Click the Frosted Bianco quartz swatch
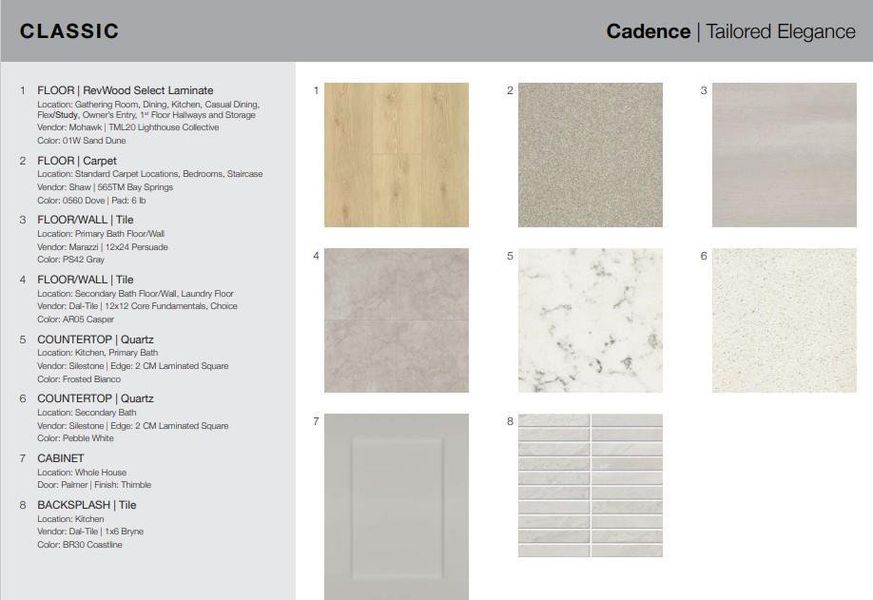Viewport: 873px width, 600px height. coord(591,320)
